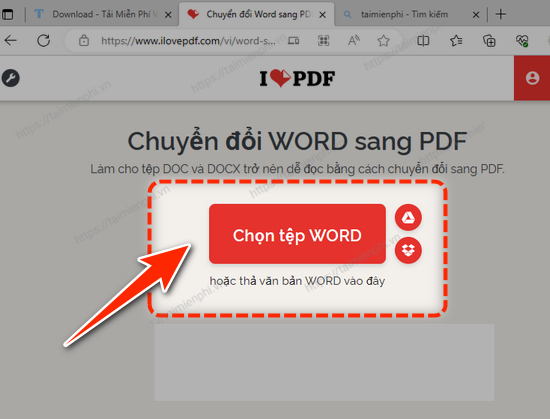Open Collections icon
Image resolution: width=550 pixels, height=419 pixels.
[489, 41]
